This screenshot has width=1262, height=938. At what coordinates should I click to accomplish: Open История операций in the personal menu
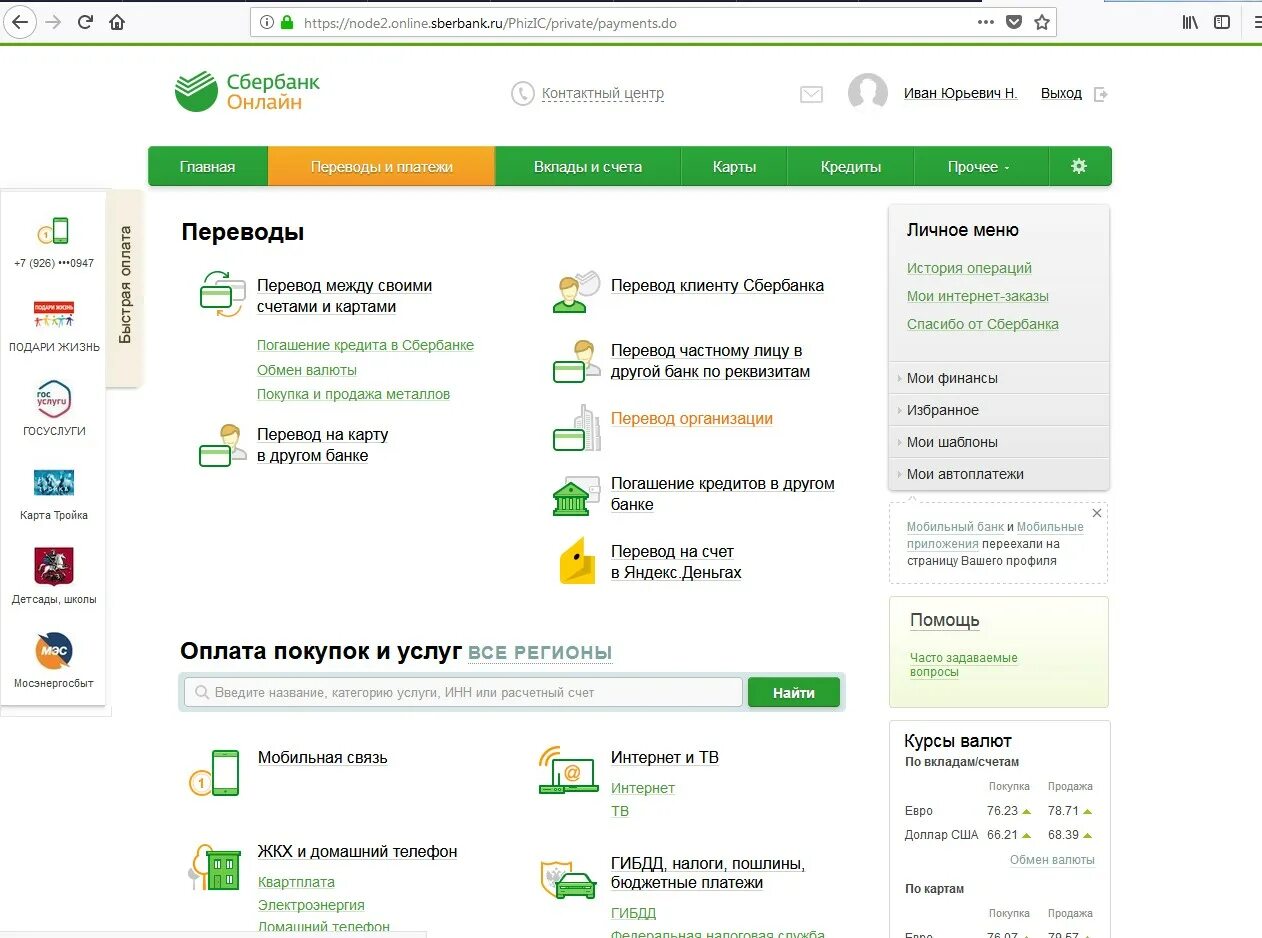(970, 268)
